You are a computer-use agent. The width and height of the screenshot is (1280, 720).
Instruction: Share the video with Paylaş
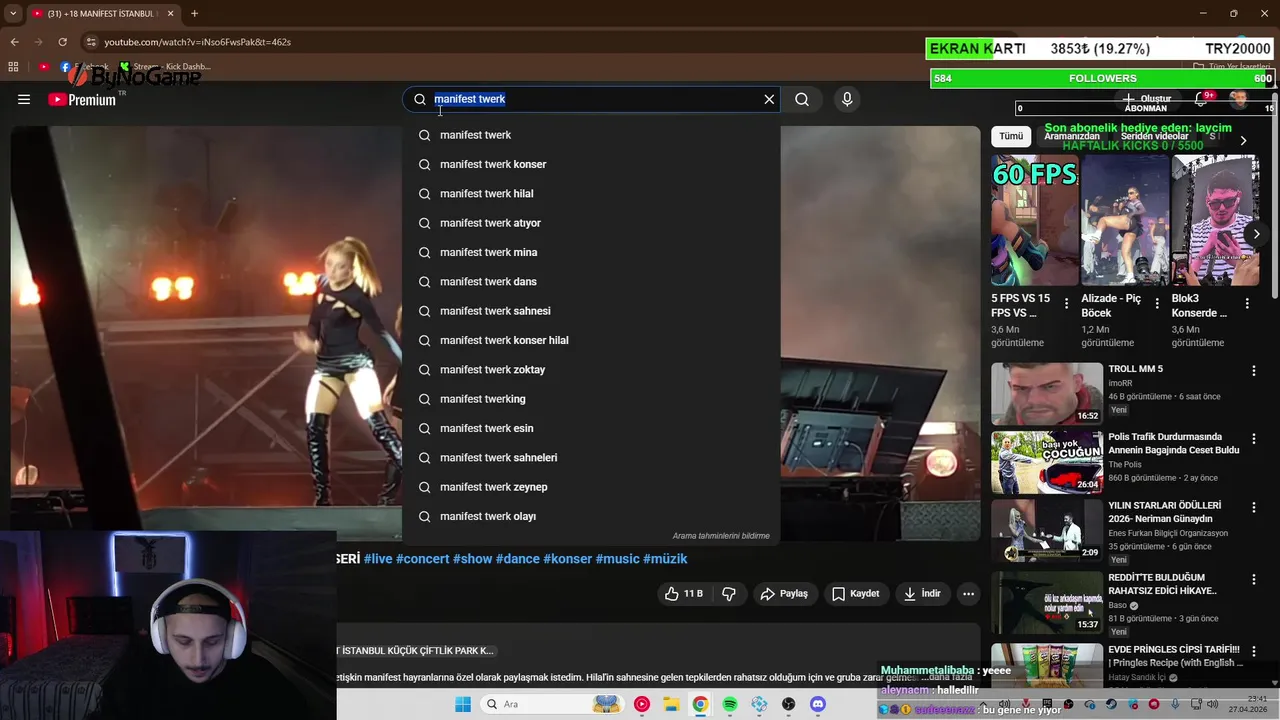[784, 593]
